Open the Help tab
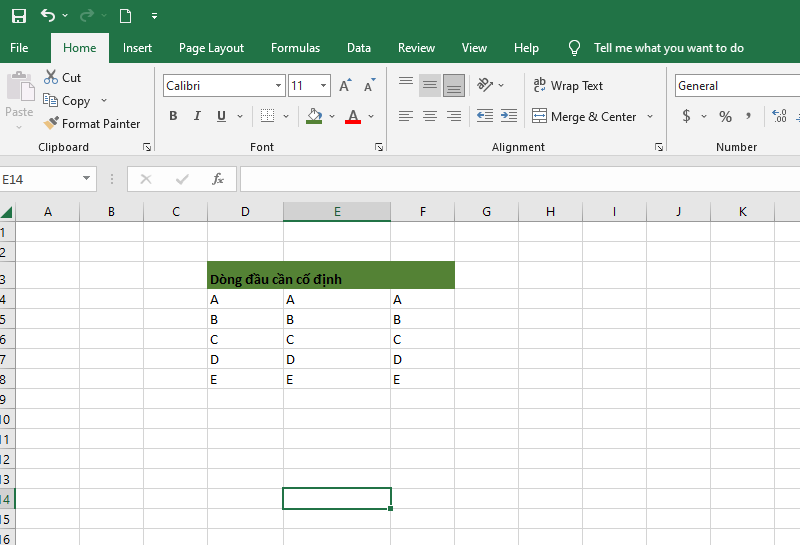The height and width of the screenshot is (545, 800). (x=526, y=48)
